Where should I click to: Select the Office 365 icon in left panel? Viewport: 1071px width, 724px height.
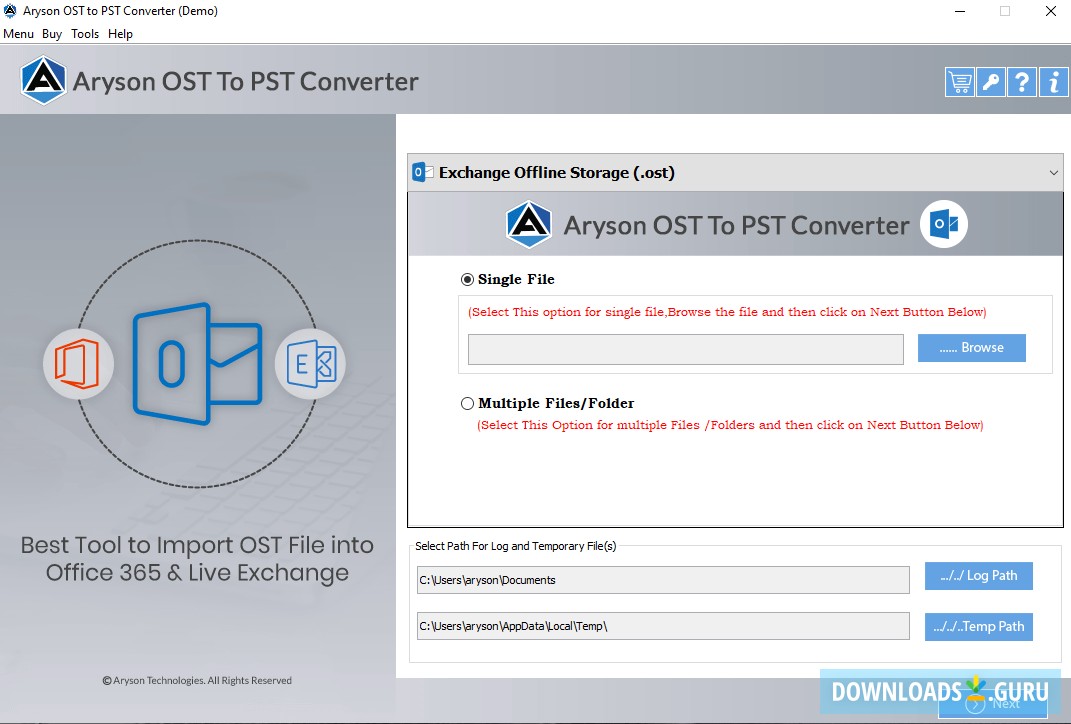point(78,365)
